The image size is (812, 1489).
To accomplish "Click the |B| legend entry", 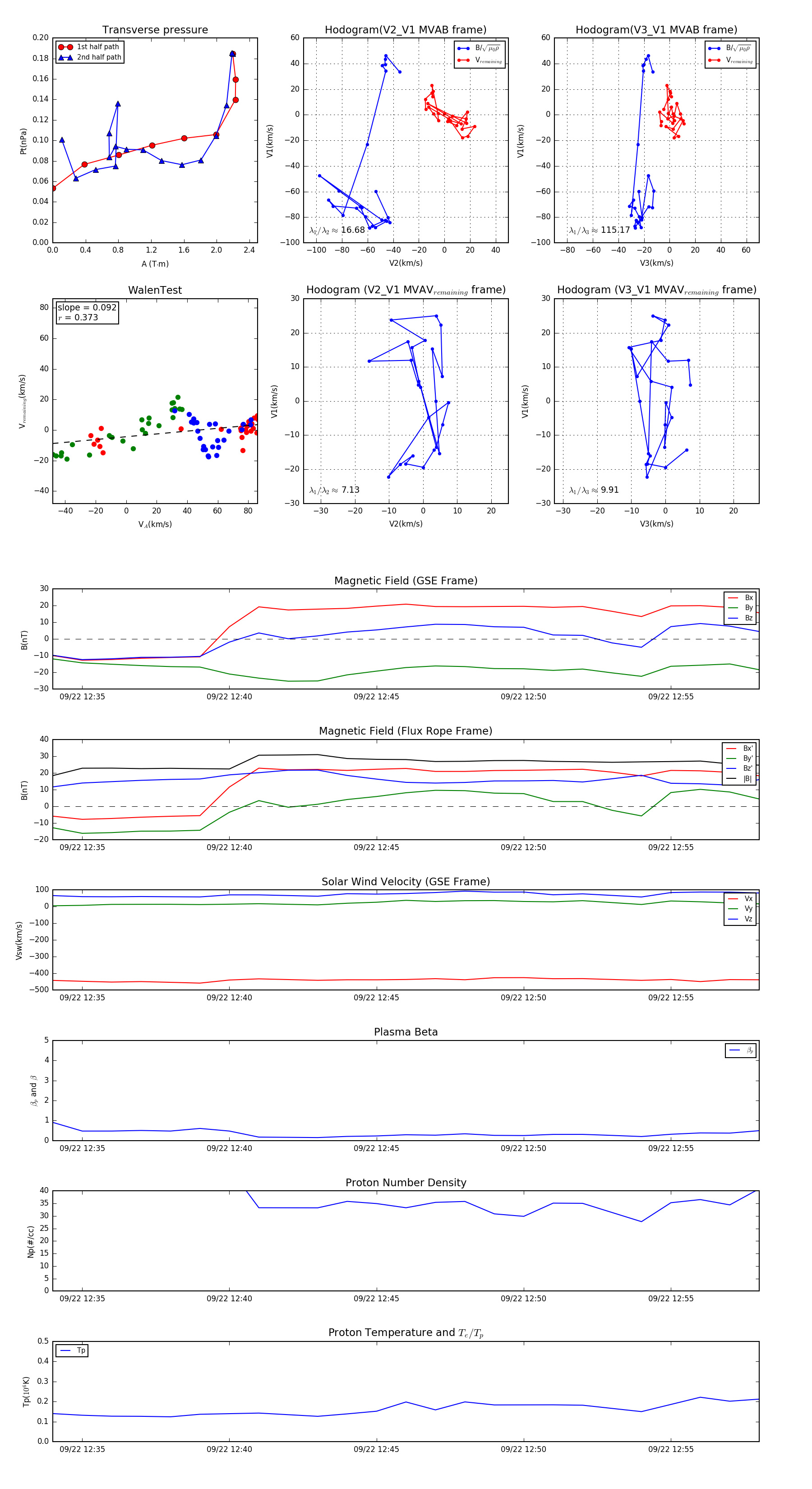I will 739,779.
